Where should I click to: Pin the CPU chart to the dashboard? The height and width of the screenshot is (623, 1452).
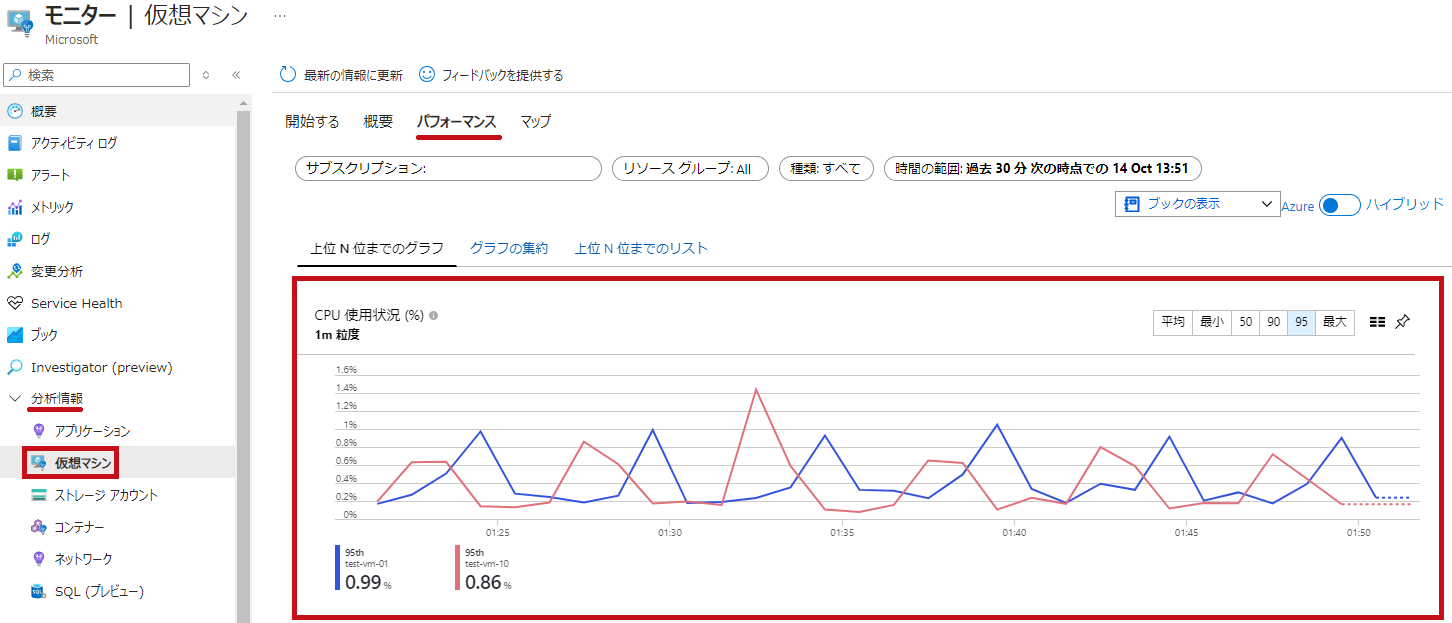click(1402, 322)
